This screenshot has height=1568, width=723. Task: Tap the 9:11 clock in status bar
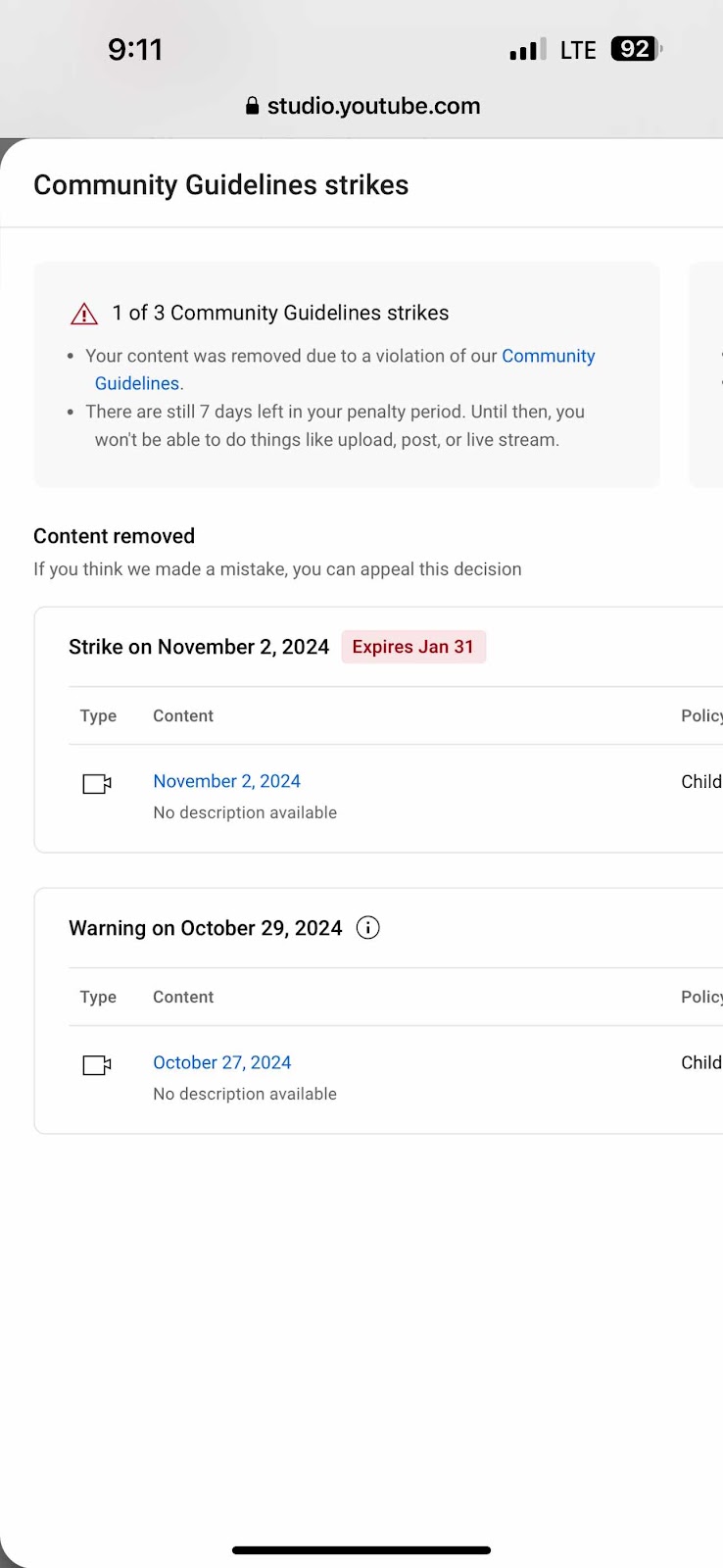[x=135, y=49]
